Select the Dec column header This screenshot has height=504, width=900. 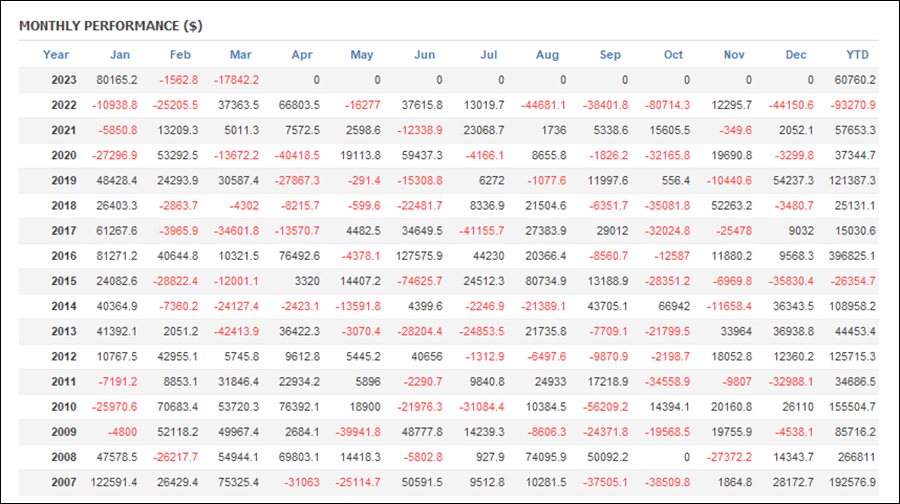point(796,55)
